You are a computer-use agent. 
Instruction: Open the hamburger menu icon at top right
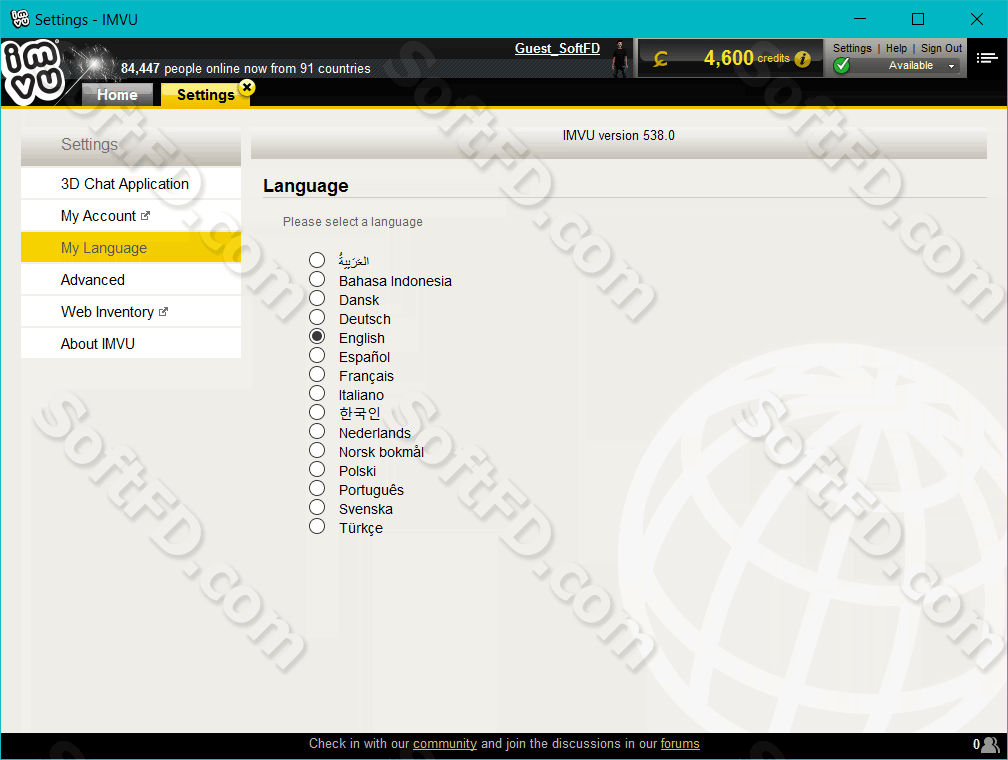click(987, 59)
